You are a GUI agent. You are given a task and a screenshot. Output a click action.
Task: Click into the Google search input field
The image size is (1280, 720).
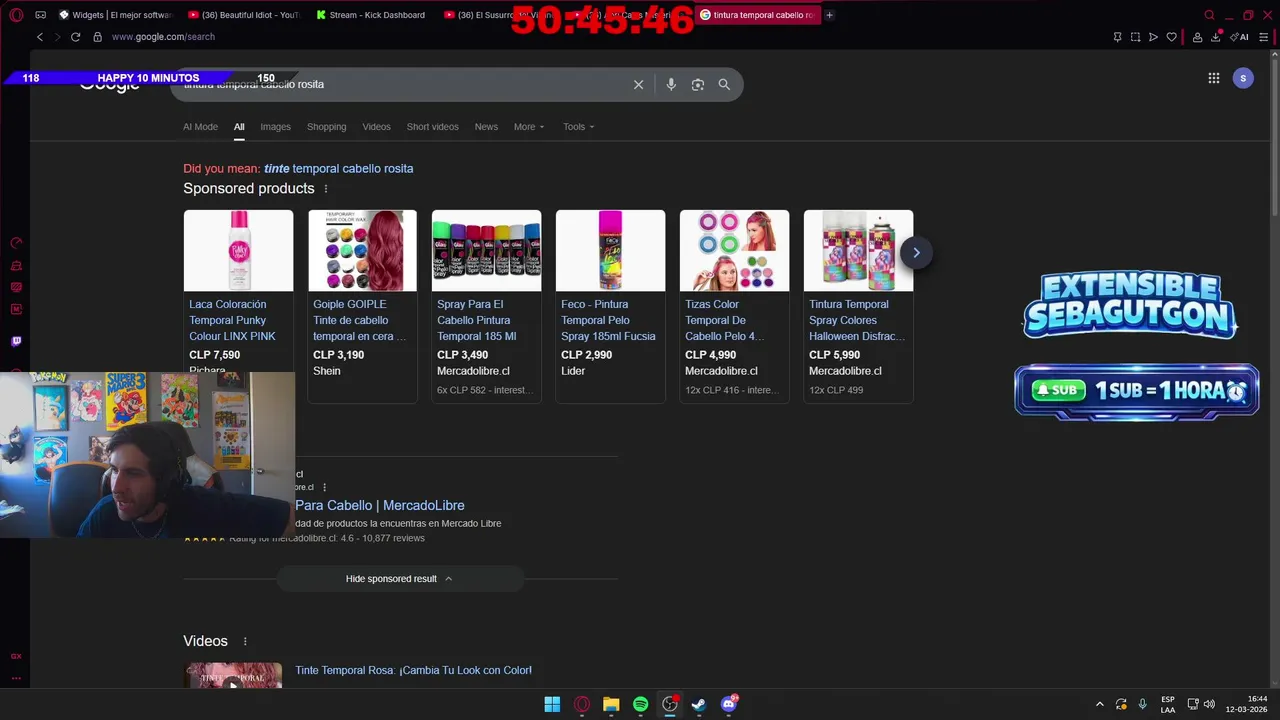click(400, 85)
